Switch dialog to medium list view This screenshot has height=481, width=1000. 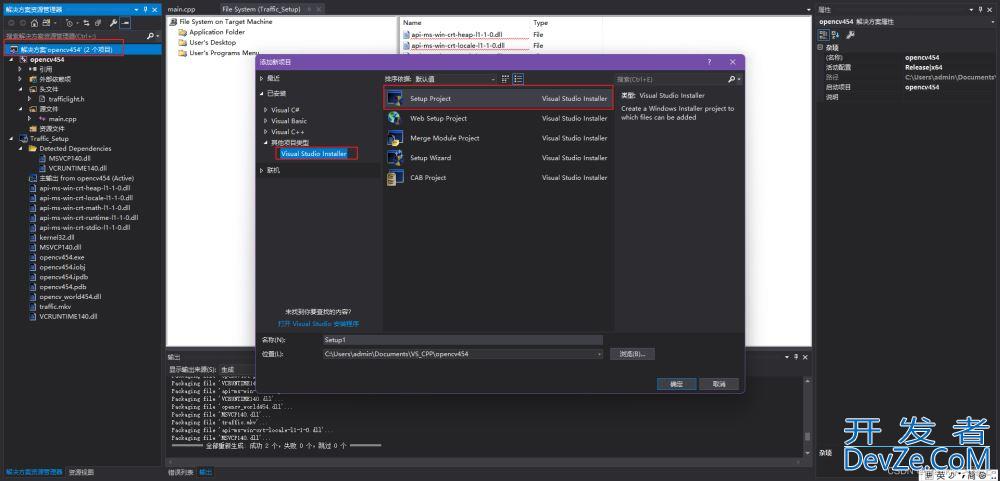(518, 78)
